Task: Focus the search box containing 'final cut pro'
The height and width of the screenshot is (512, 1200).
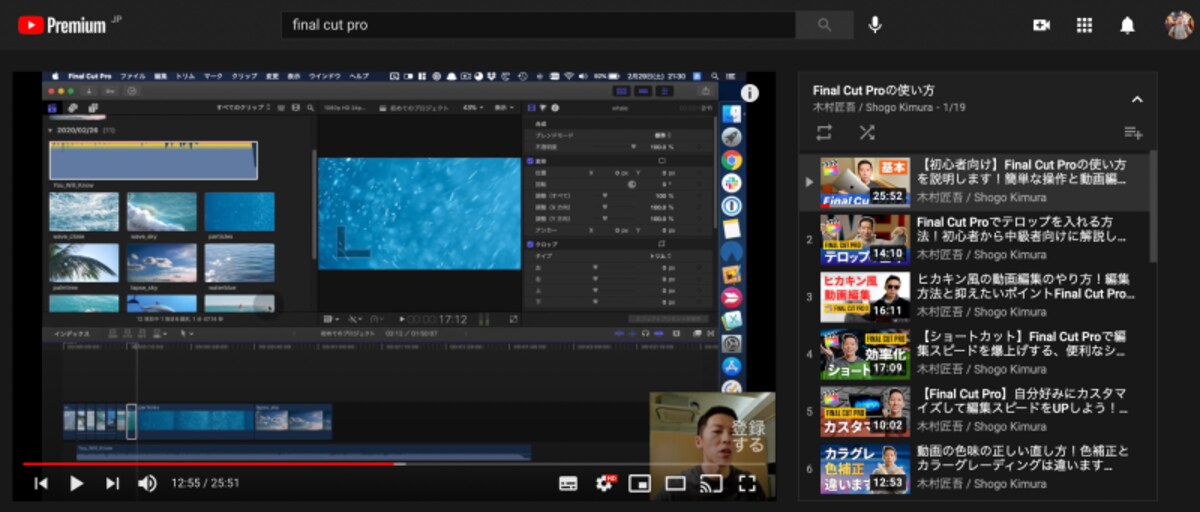Action: [538, 25]
